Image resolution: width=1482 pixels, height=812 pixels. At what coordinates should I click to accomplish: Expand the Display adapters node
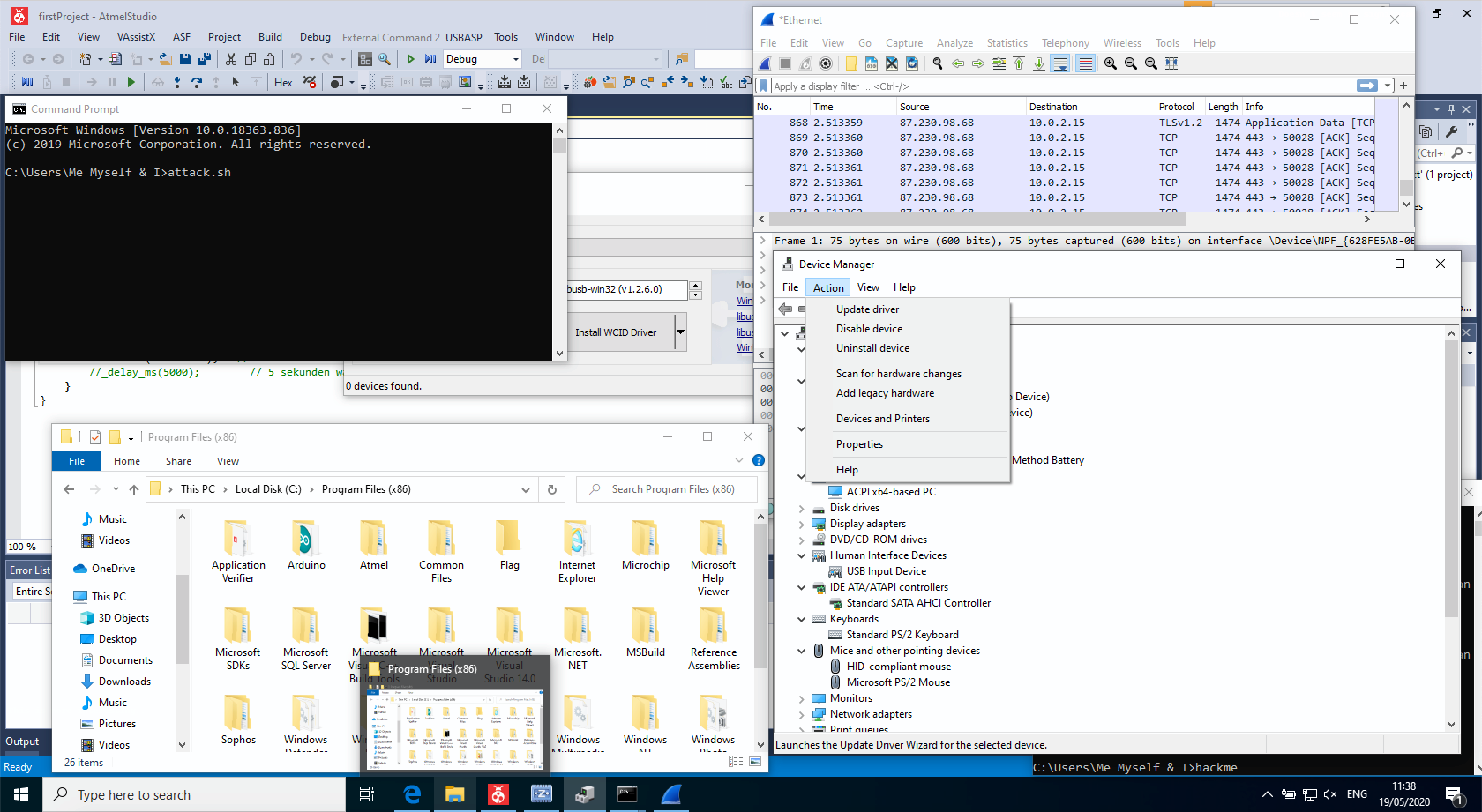801,525
